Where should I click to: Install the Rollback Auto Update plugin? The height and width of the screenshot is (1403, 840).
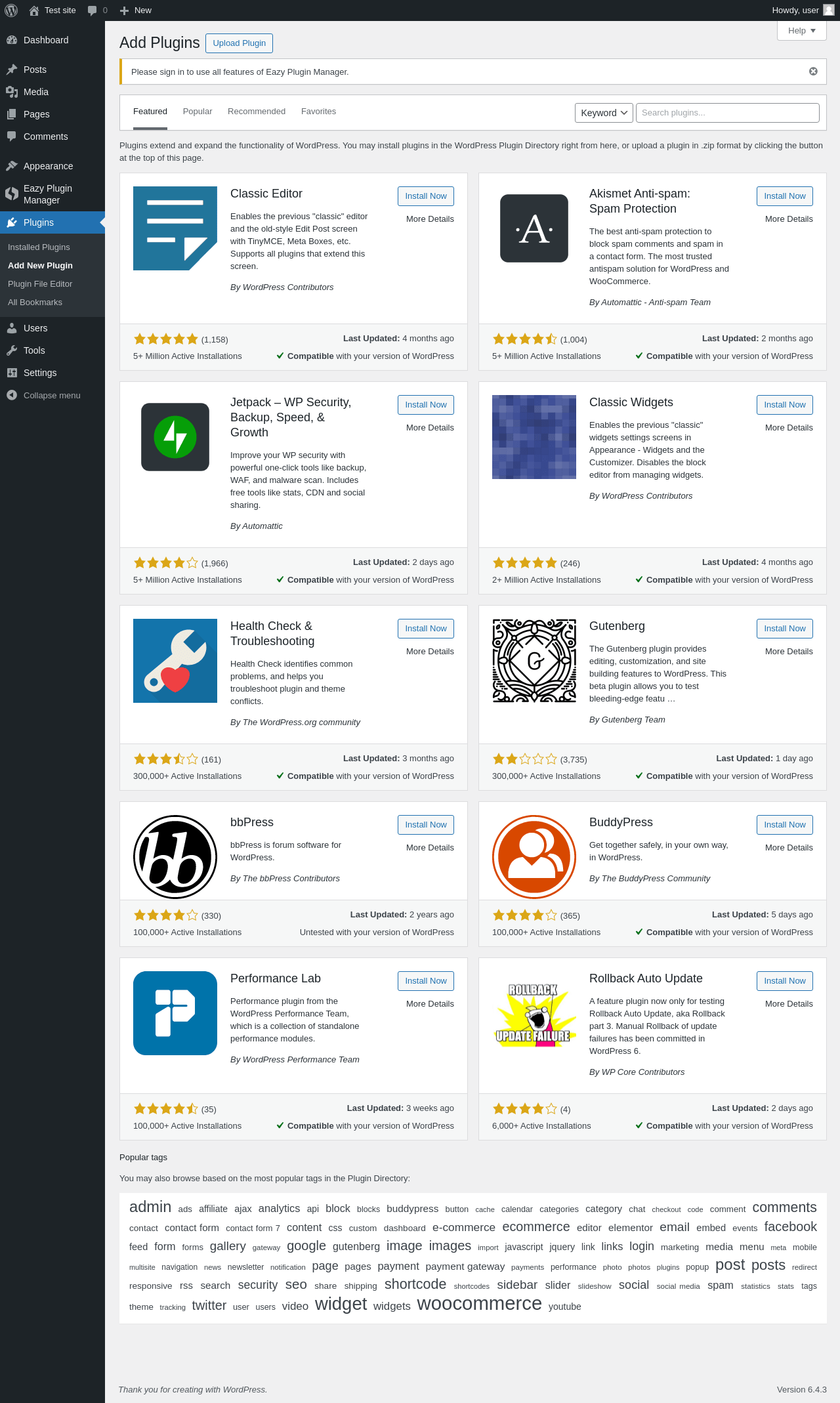pos(785,981)
